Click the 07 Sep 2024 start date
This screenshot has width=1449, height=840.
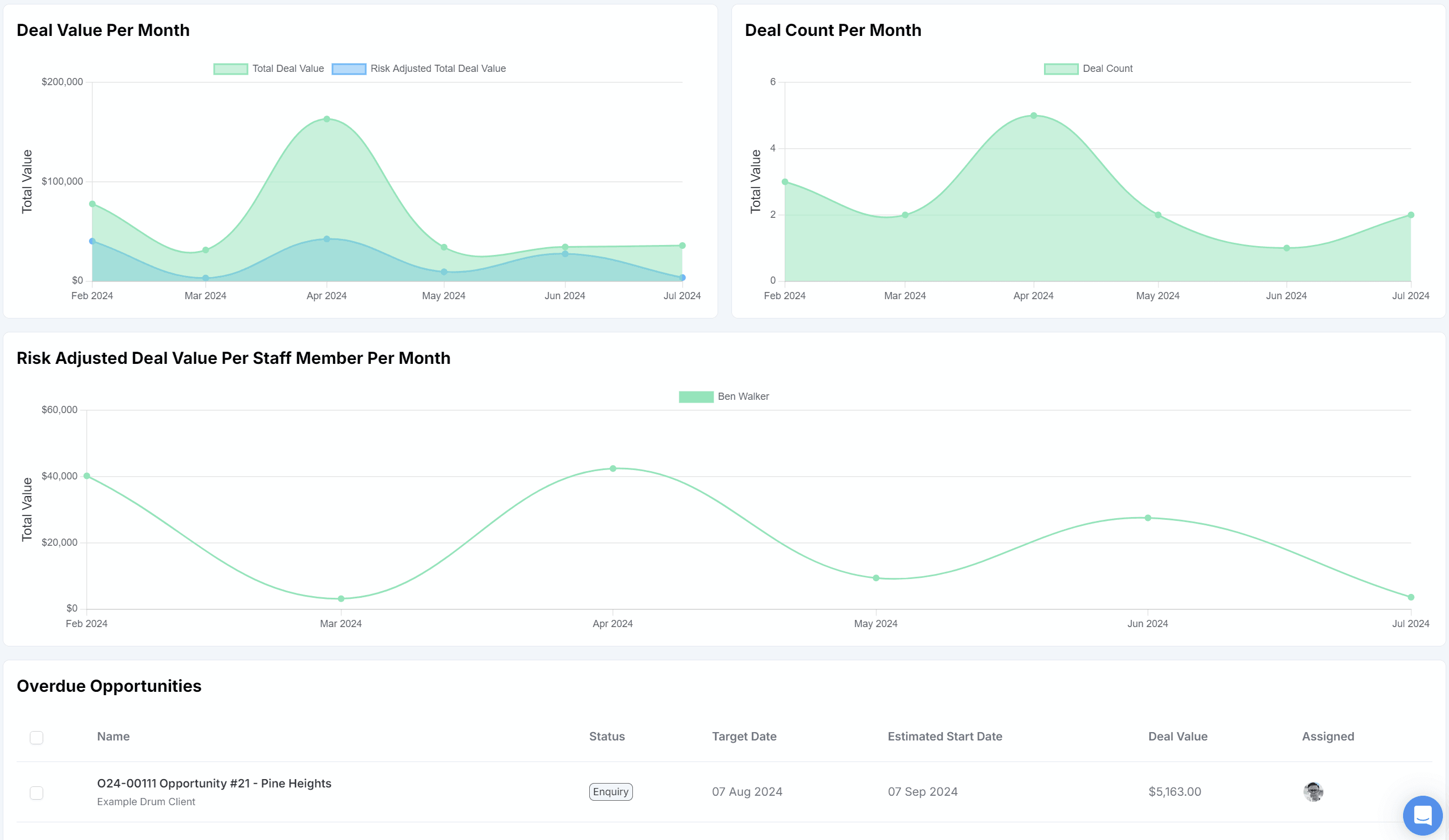click(x=922, y=792)
